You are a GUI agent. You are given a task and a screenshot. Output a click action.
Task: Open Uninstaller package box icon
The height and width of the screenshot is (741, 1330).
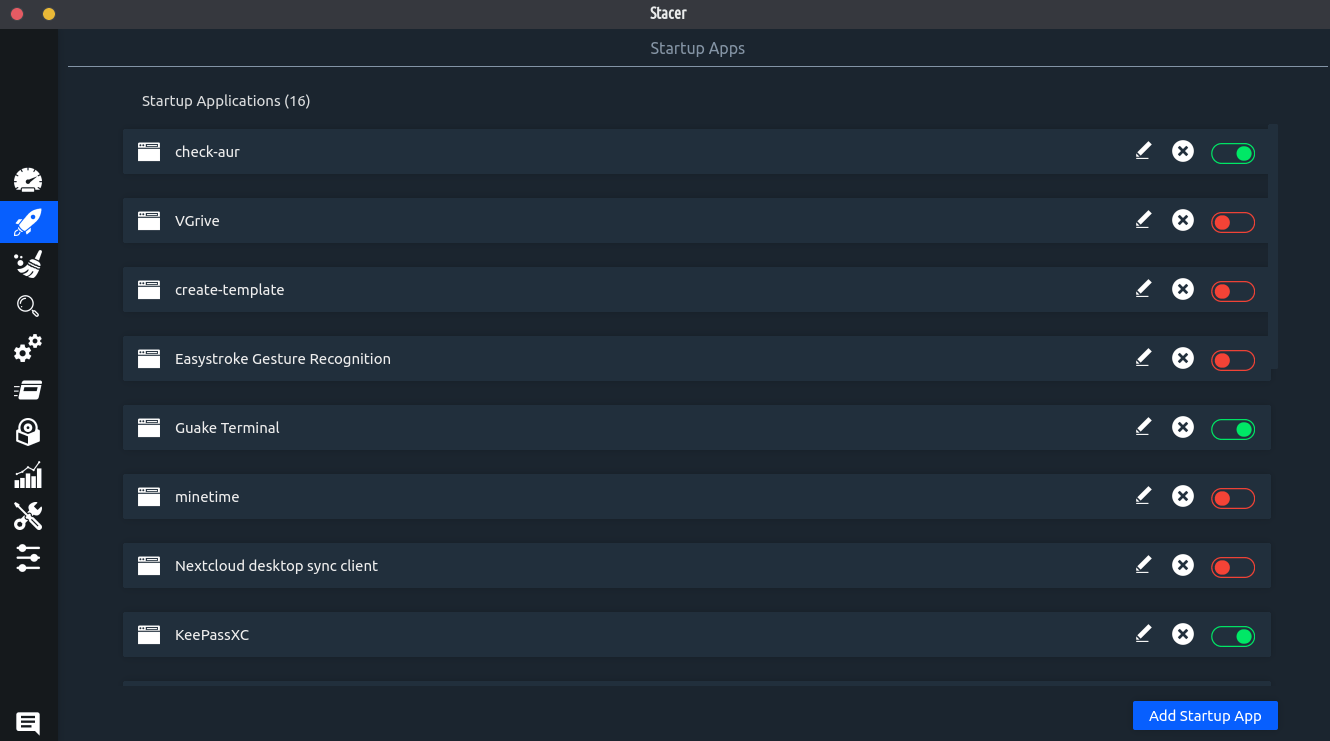[28, 432]
